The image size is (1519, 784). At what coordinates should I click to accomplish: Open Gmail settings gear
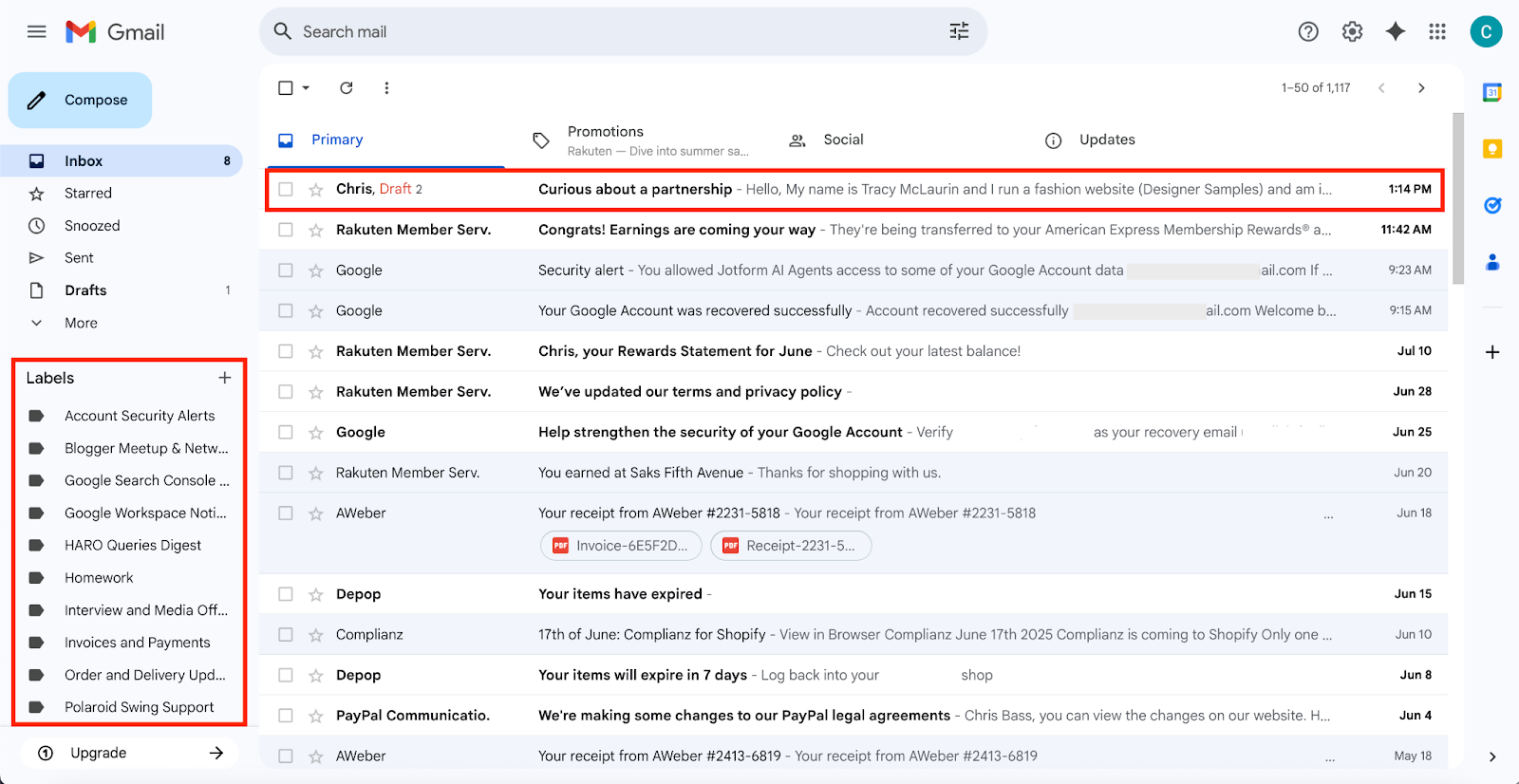click(x=1352, y=31)
